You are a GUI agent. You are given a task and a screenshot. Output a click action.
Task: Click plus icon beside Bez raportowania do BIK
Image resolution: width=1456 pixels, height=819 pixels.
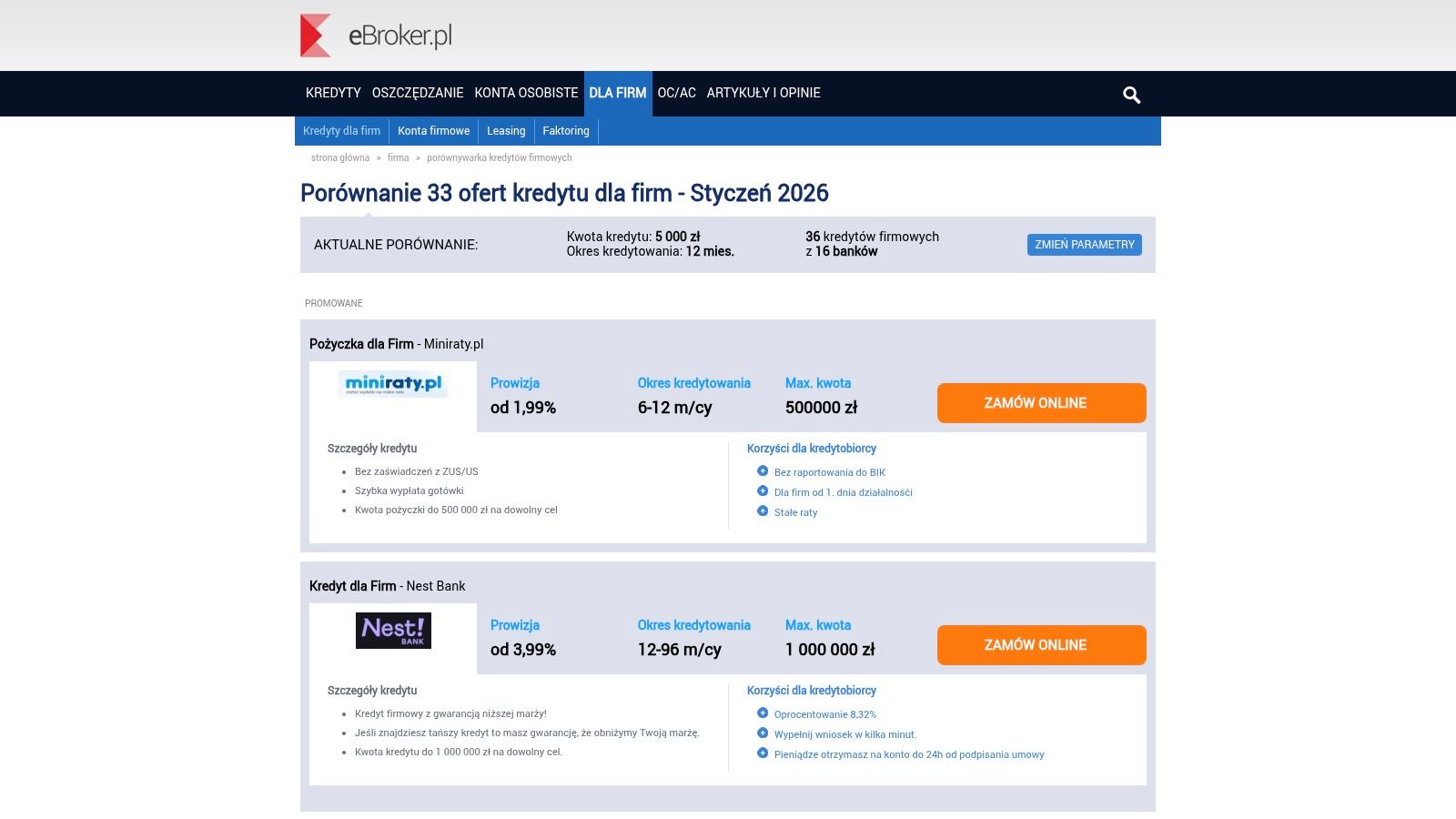[x=763, y=471]
